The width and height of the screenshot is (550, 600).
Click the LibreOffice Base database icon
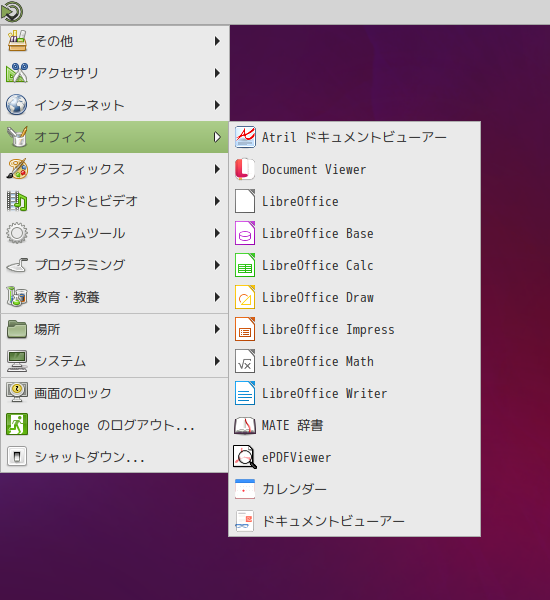245,233
